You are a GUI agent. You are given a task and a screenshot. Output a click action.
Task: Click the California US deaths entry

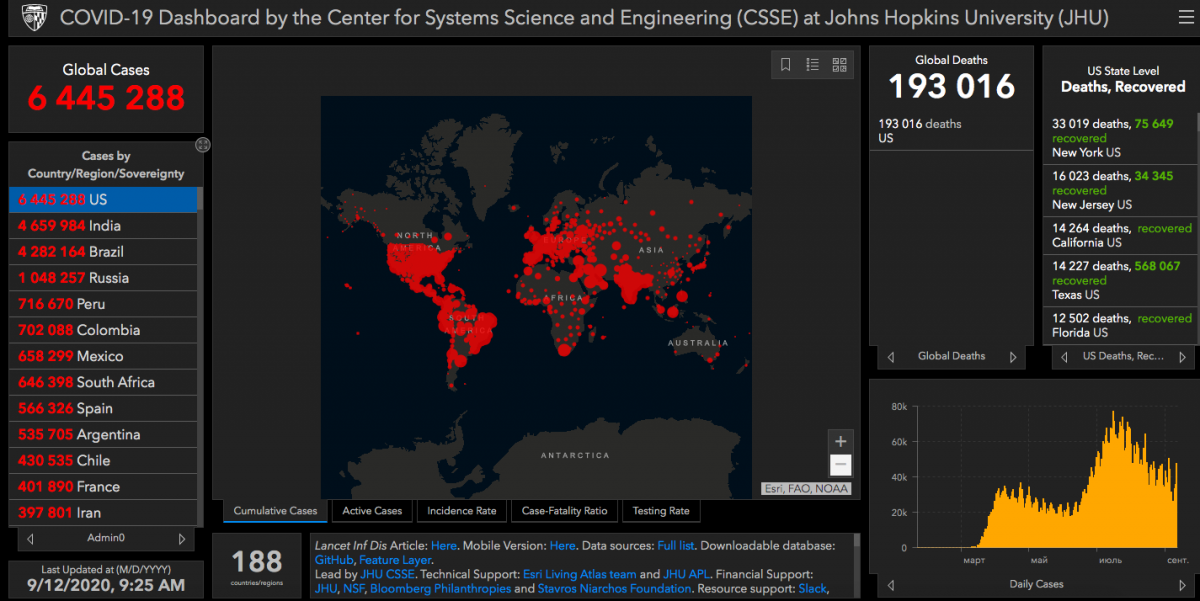(x=1120, y=236)
